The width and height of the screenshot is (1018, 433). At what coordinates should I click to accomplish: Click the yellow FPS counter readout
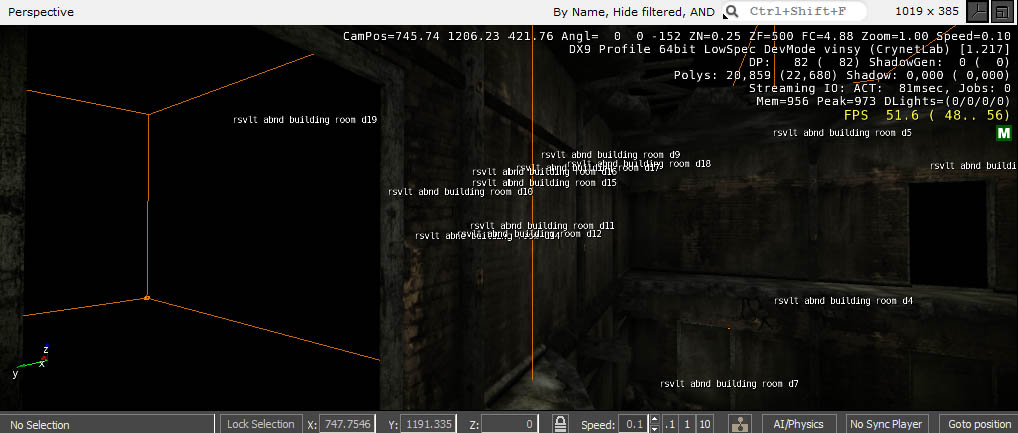(x=927, y=116)
